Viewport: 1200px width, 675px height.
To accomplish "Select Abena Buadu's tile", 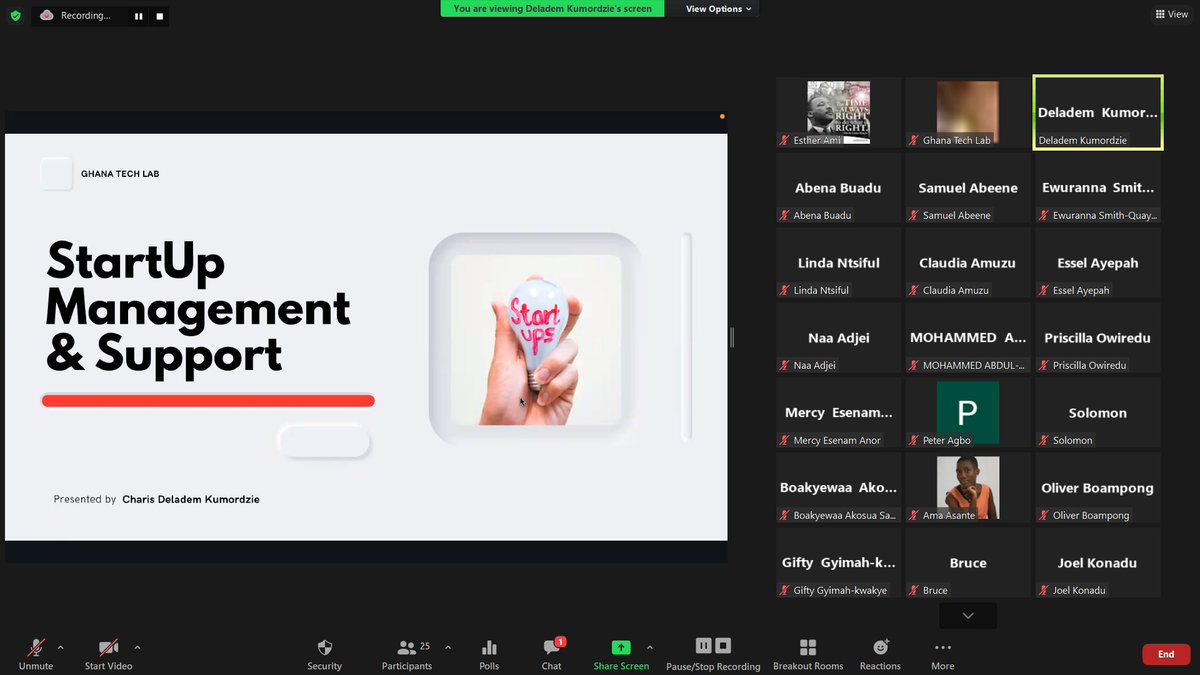I will 838,188.
